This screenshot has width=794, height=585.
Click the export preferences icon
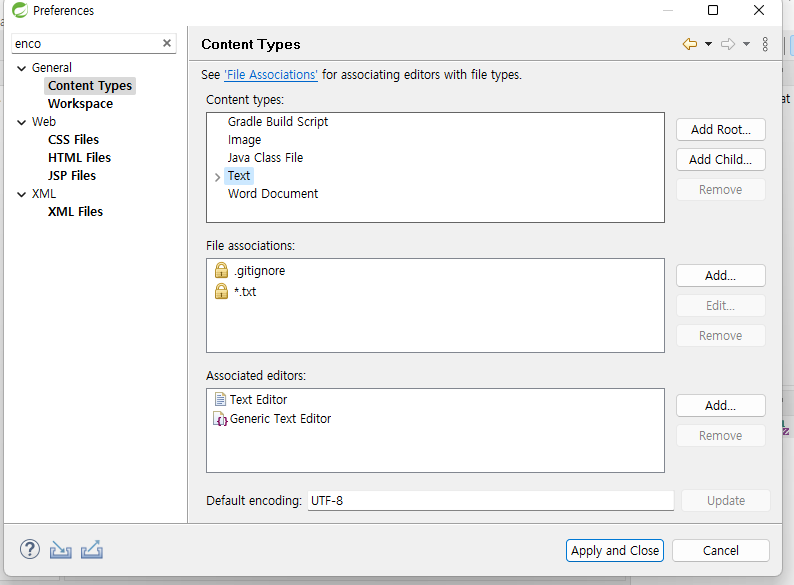pos(92,549)
